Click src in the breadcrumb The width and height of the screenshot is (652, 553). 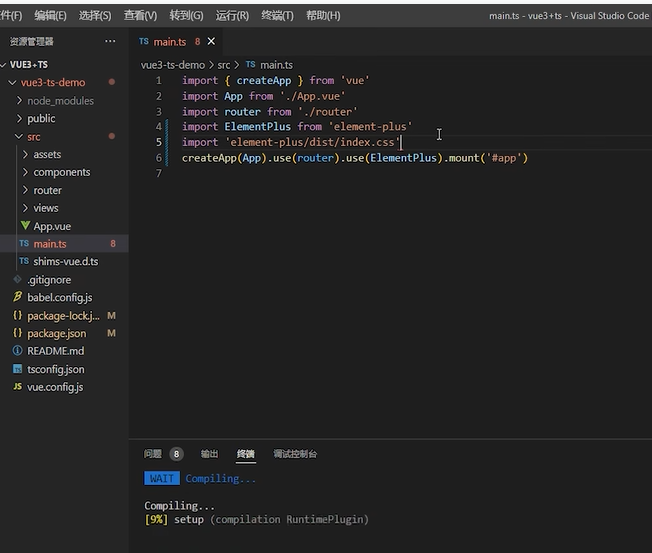tap(224, 65)
